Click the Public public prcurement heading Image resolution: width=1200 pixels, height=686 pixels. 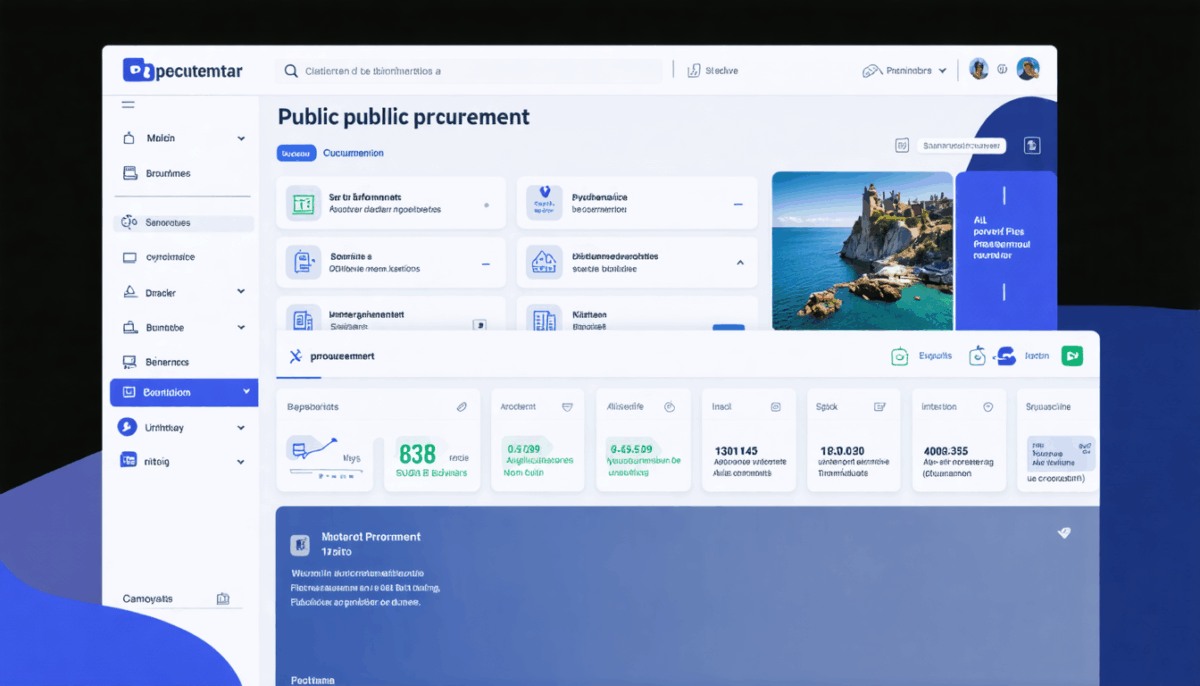[x=404, y=117]
